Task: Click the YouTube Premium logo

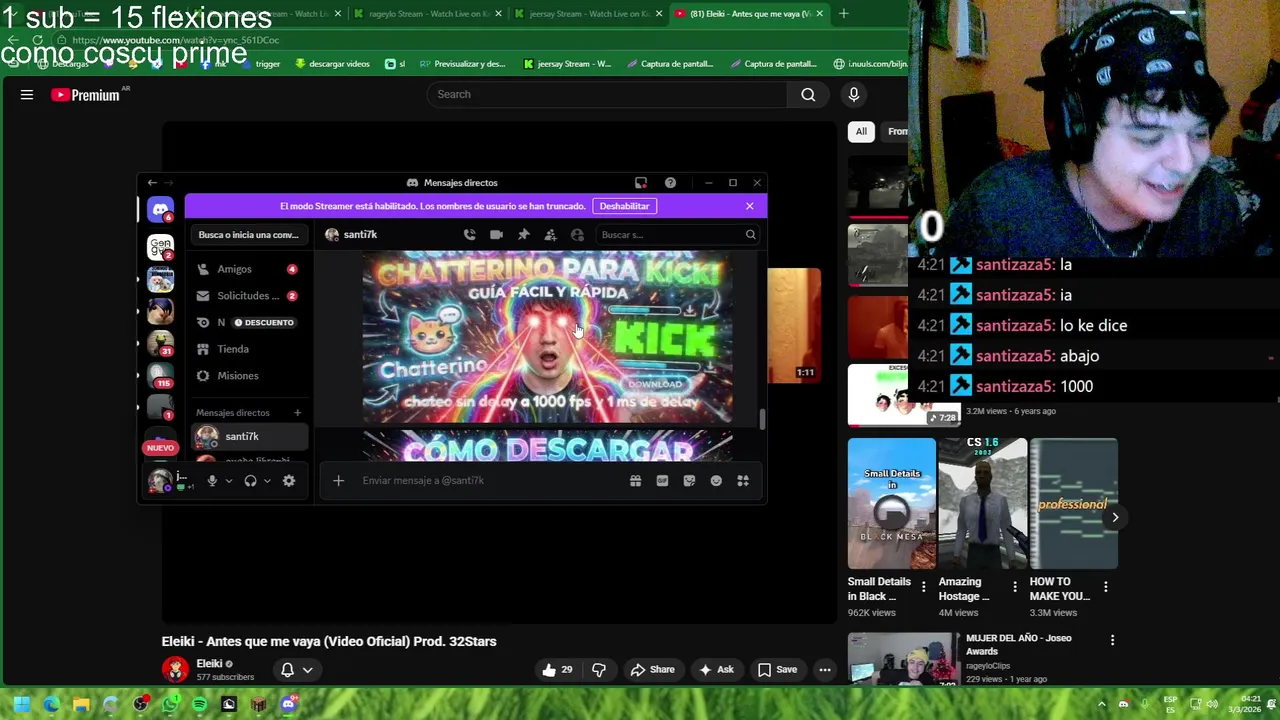Action: point(85,95)
